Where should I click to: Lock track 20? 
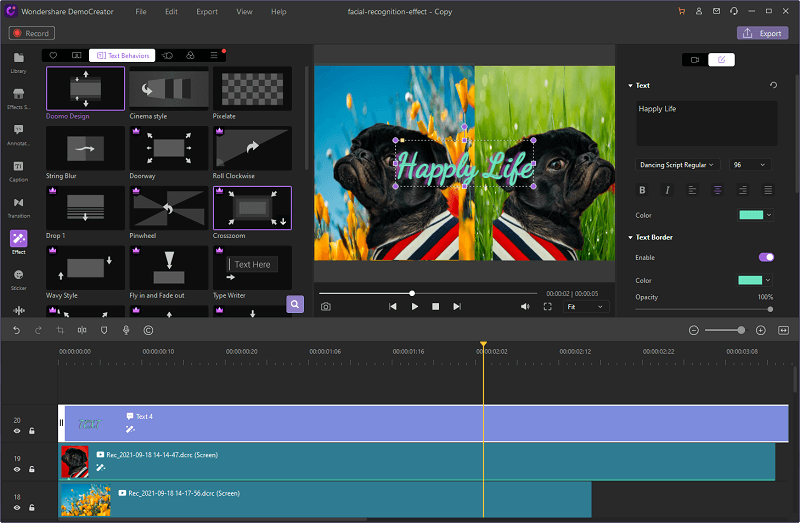pyautogui.click(x=32, y=431)
